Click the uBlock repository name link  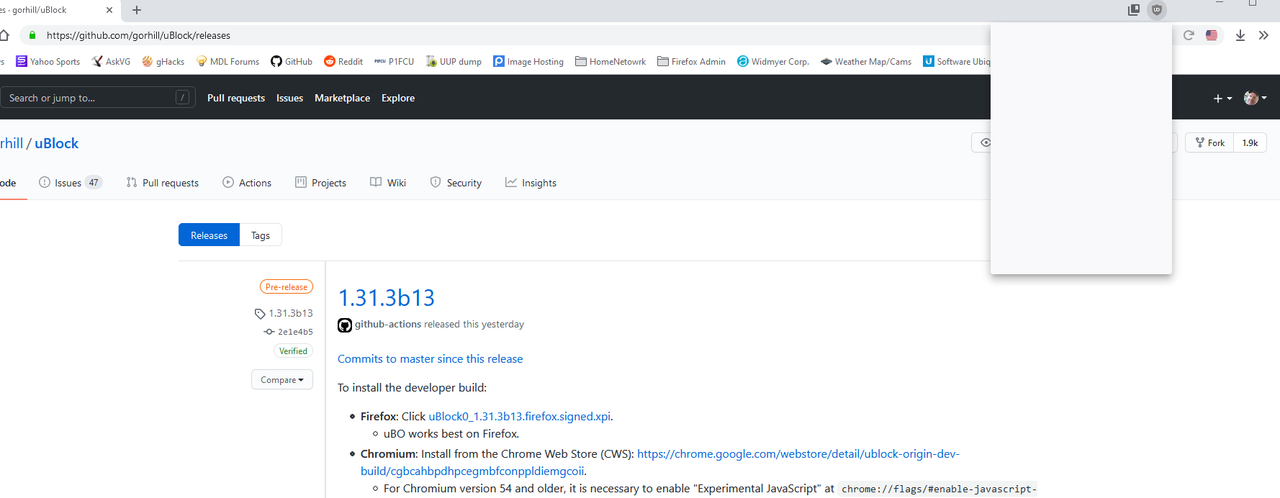click(57, 143)
